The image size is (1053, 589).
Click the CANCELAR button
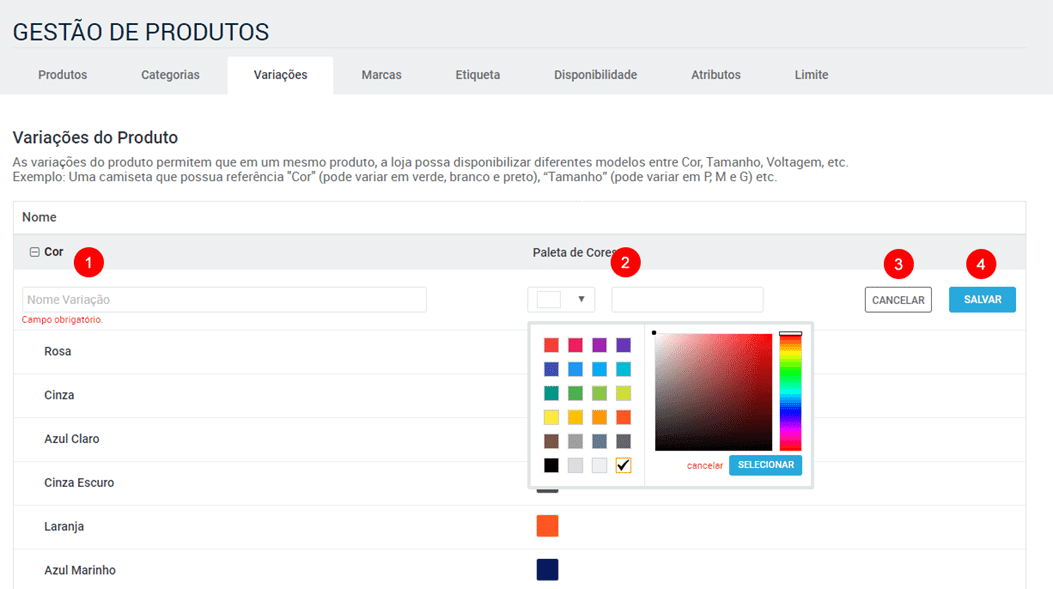898,300
